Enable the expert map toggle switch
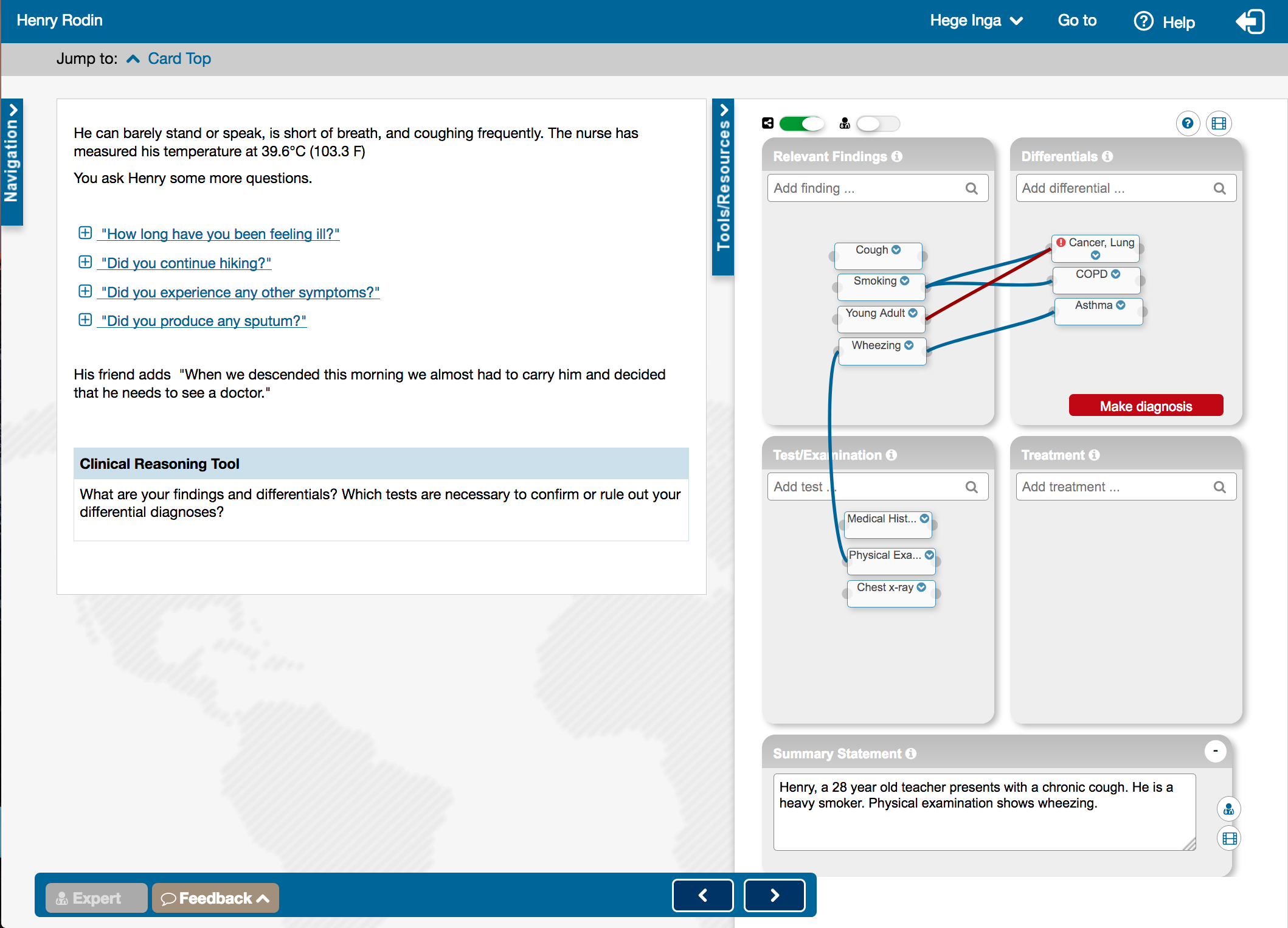Screen dimensions: 1288x928 (878, 123)
